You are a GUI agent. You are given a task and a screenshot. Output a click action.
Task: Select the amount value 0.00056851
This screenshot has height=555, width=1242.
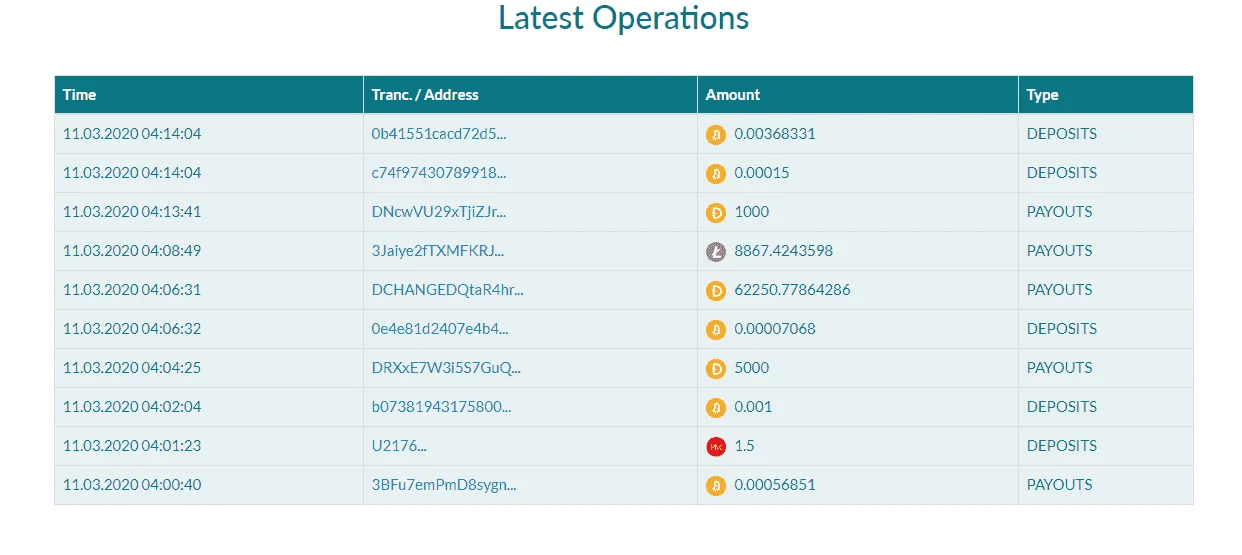tap(775, 485)
